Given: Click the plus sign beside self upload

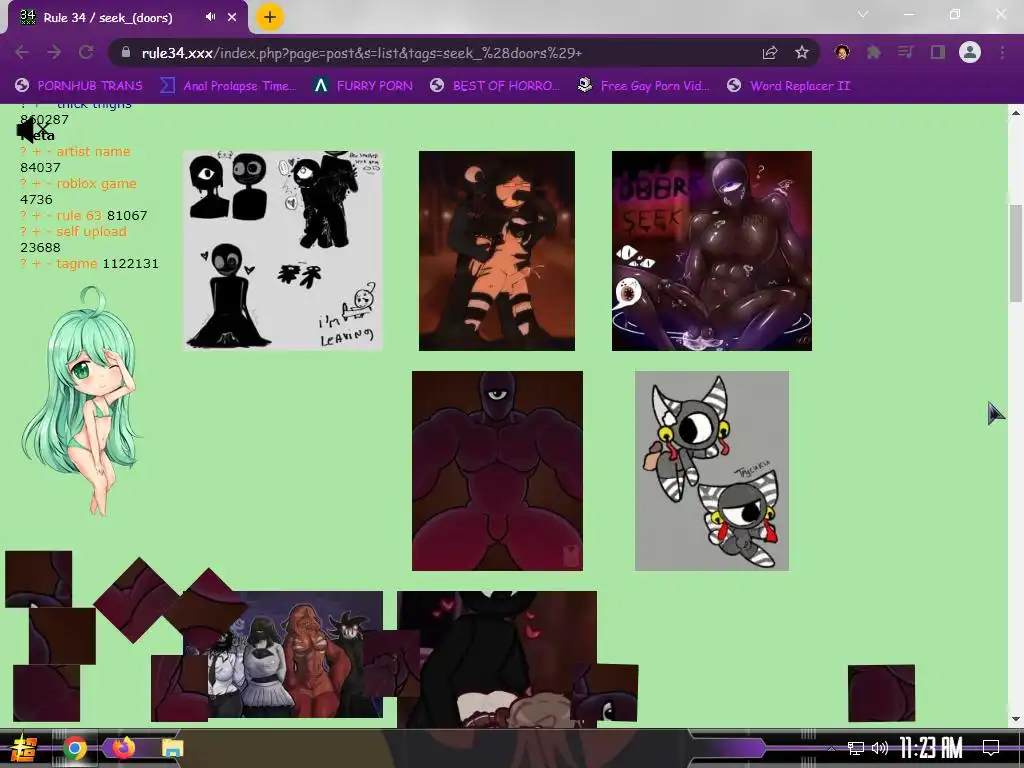Looking at the screenshot, I should [x=37, y=231].
